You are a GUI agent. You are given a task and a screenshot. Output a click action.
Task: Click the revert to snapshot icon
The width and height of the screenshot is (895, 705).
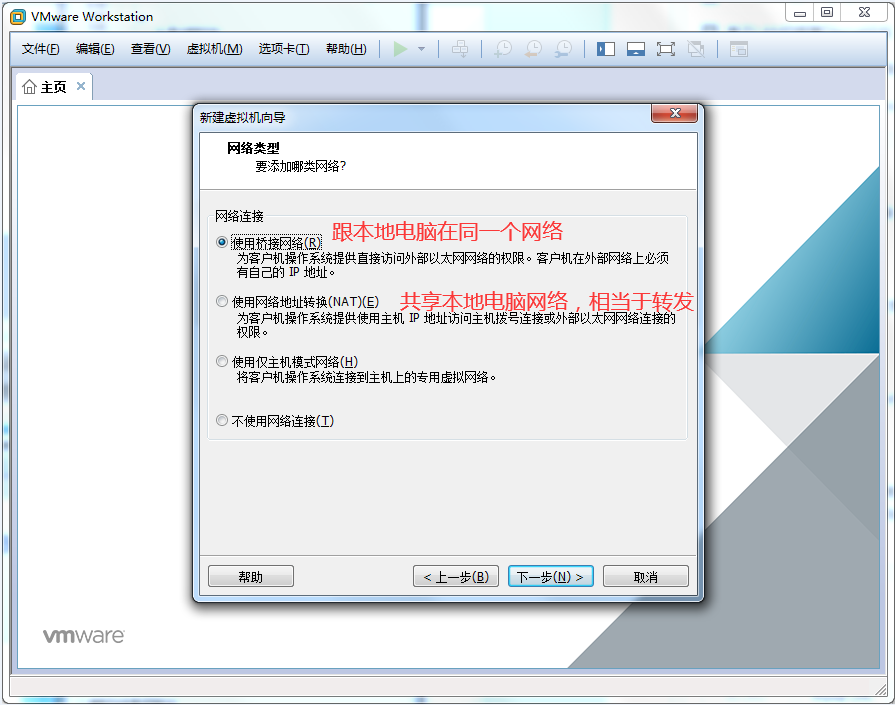533,49
